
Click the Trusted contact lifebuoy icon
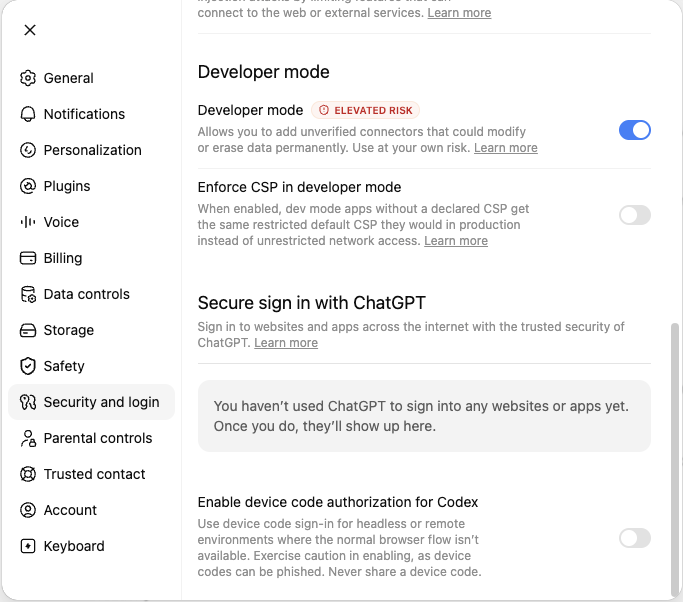28,474
